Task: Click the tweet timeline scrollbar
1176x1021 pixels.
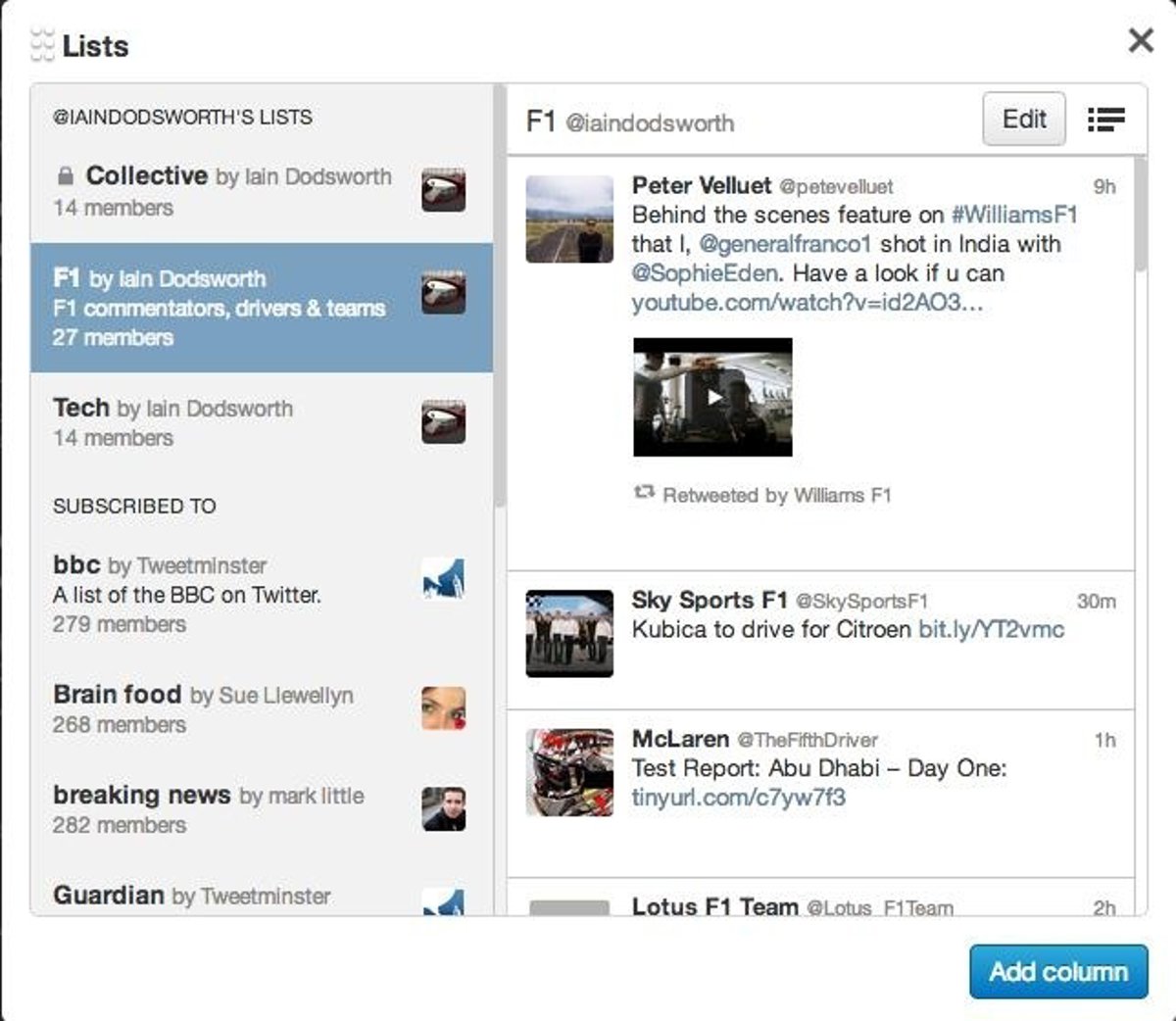Action: (1141, 216)
